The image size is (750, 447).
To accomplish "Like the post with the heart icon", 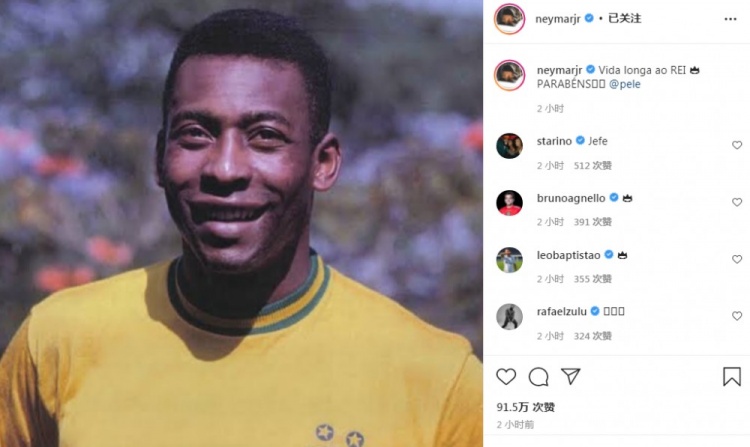I will 506,377.
